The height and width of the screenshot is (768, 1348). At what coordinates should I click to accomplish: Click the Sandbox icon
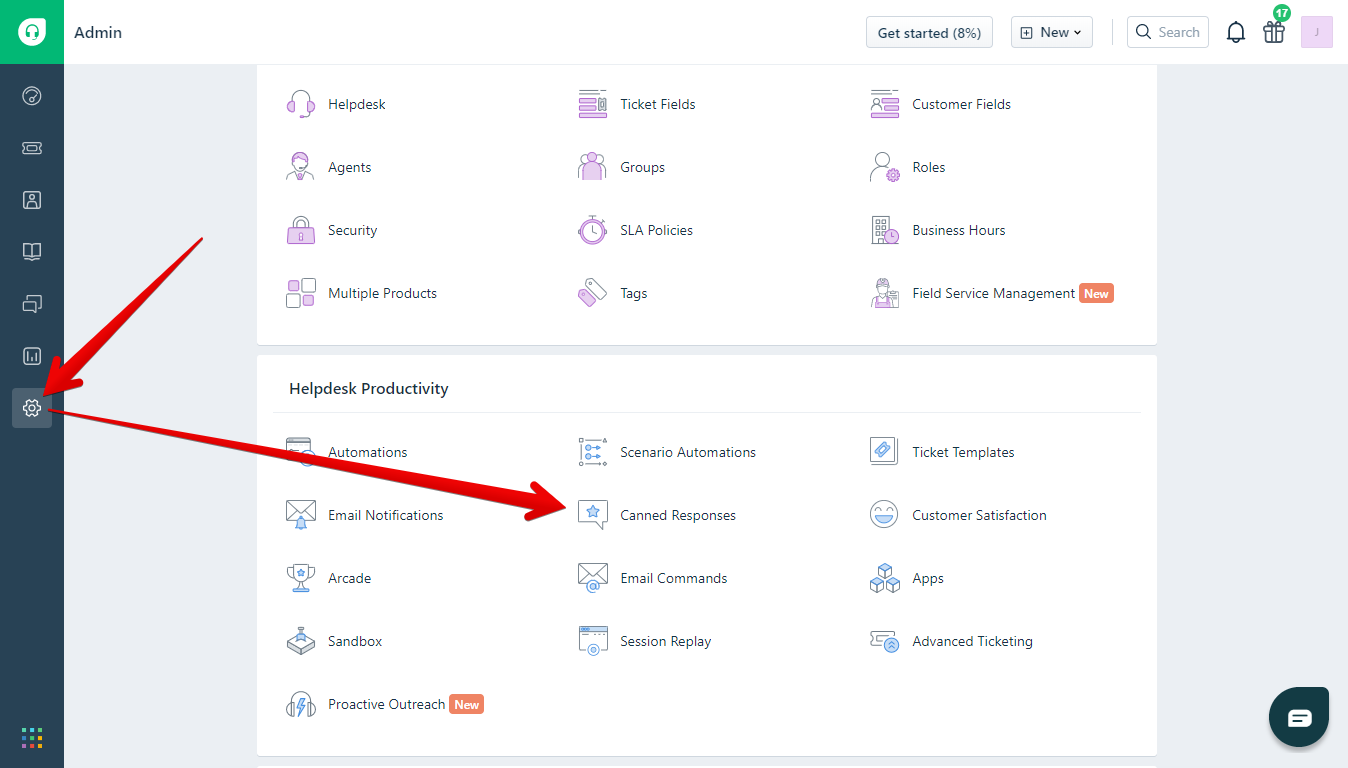[x=301, y=641]
